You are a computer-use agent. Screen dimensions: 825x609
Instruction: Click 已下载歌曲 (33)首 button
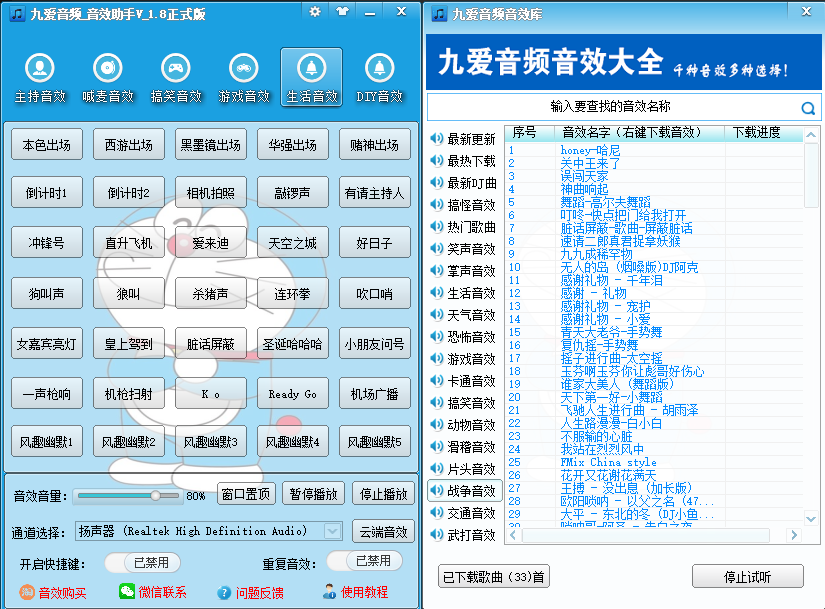(494, 576)
